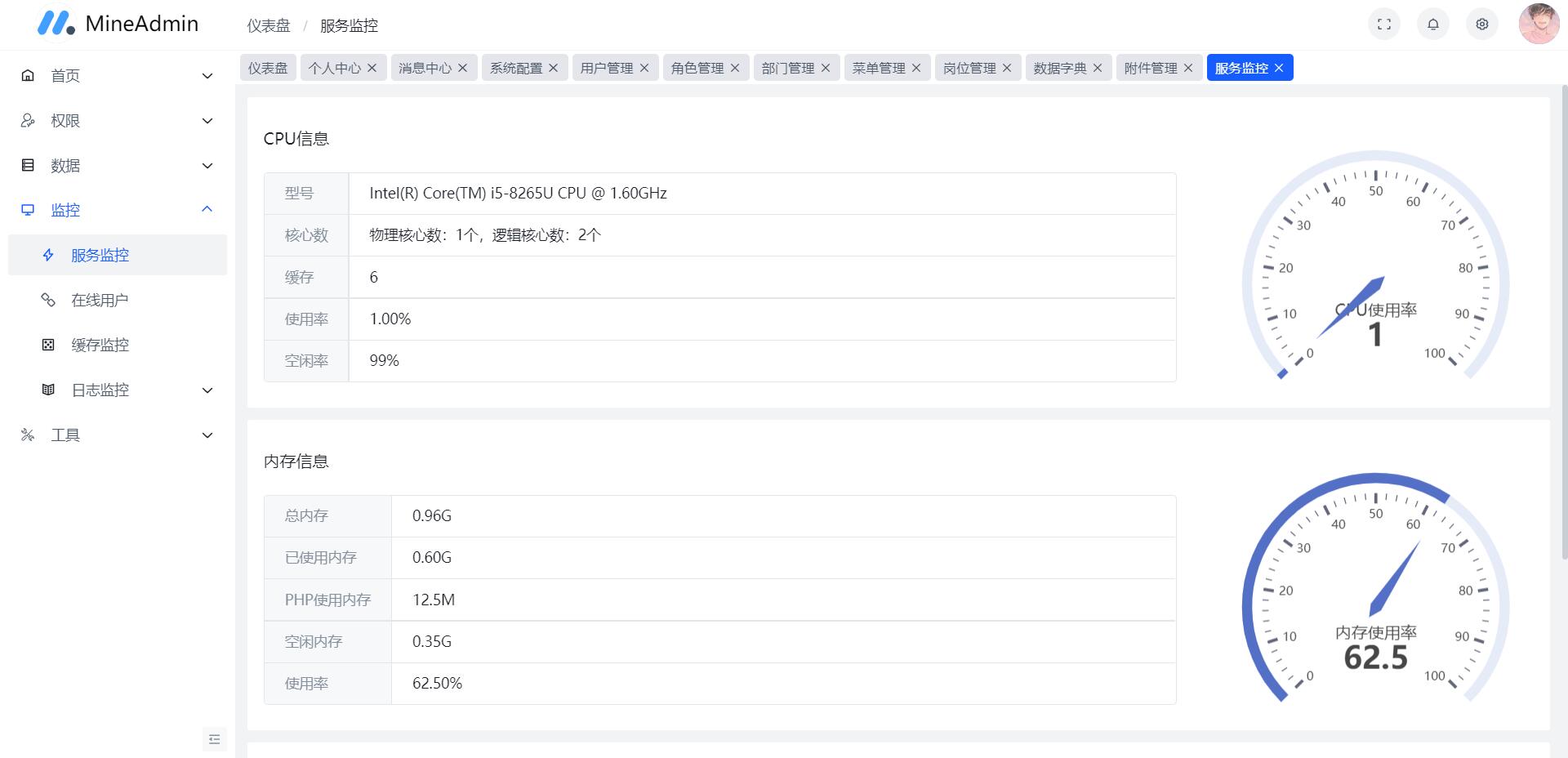Collapse the 监控 menu chevron
1568x758 pixels.
(x=207, y=209)
